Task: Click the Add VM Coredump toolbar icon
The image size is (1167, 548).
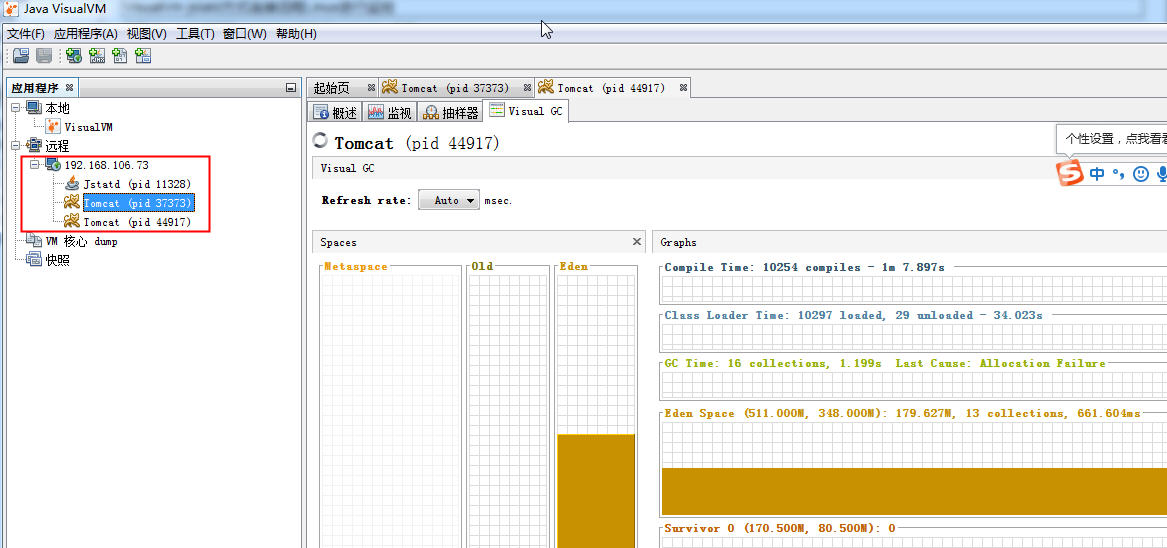Action: tap(120, 55)
